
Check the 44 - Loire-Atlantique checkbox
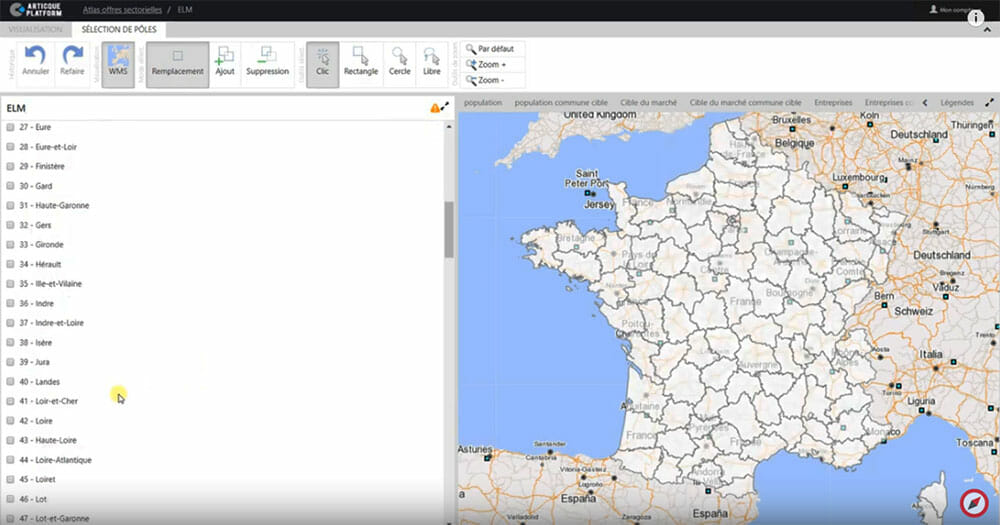tap(10, 459)
